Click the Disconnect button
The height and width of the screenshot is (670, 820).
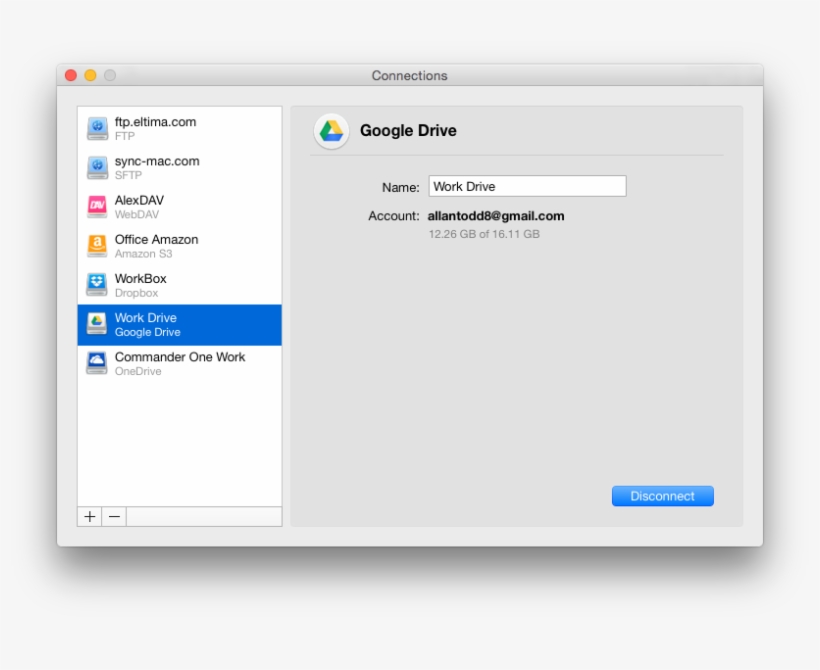[x=662, y=495]
